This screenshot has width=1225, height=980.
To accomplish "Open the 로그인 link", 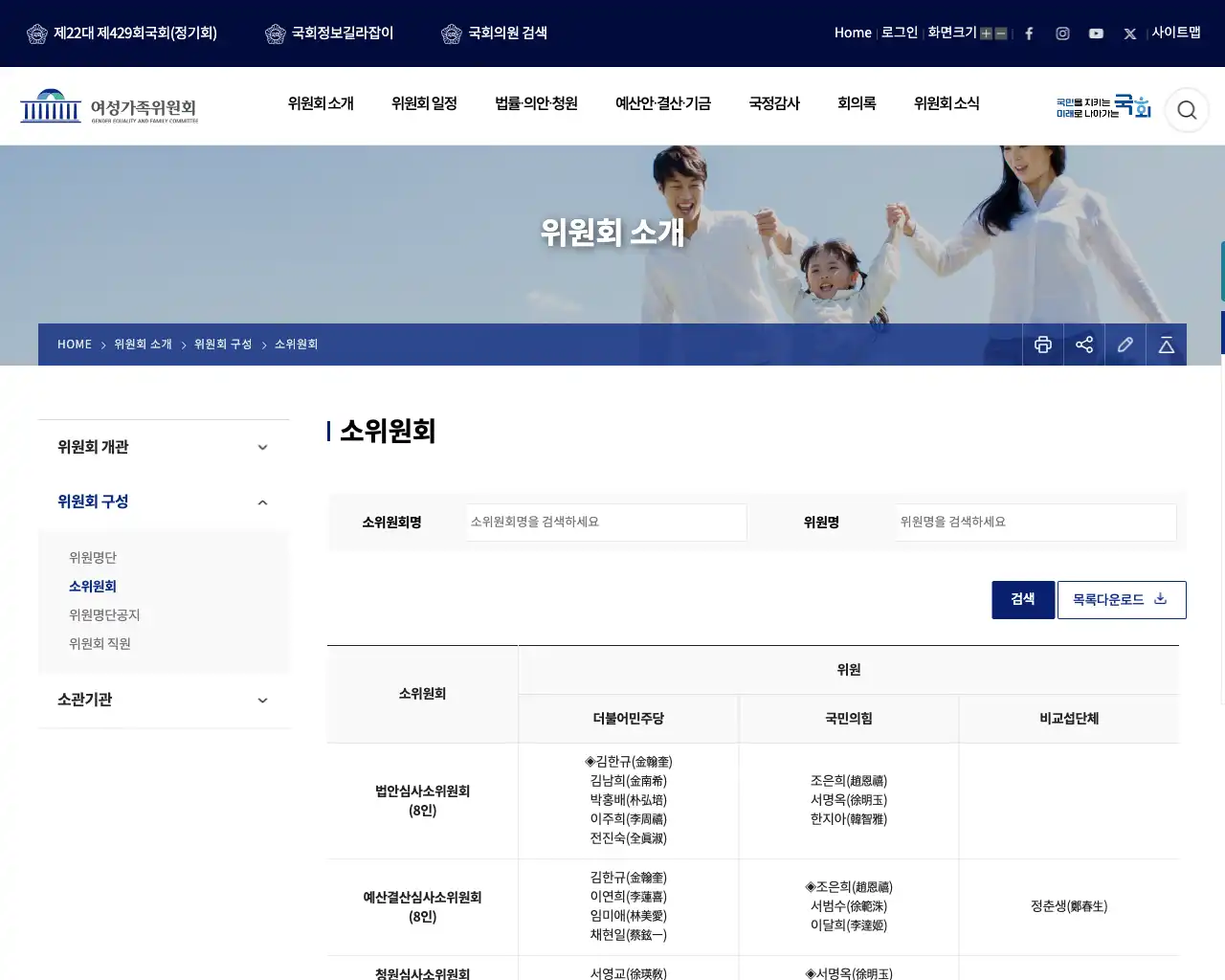I will point(899,33).
